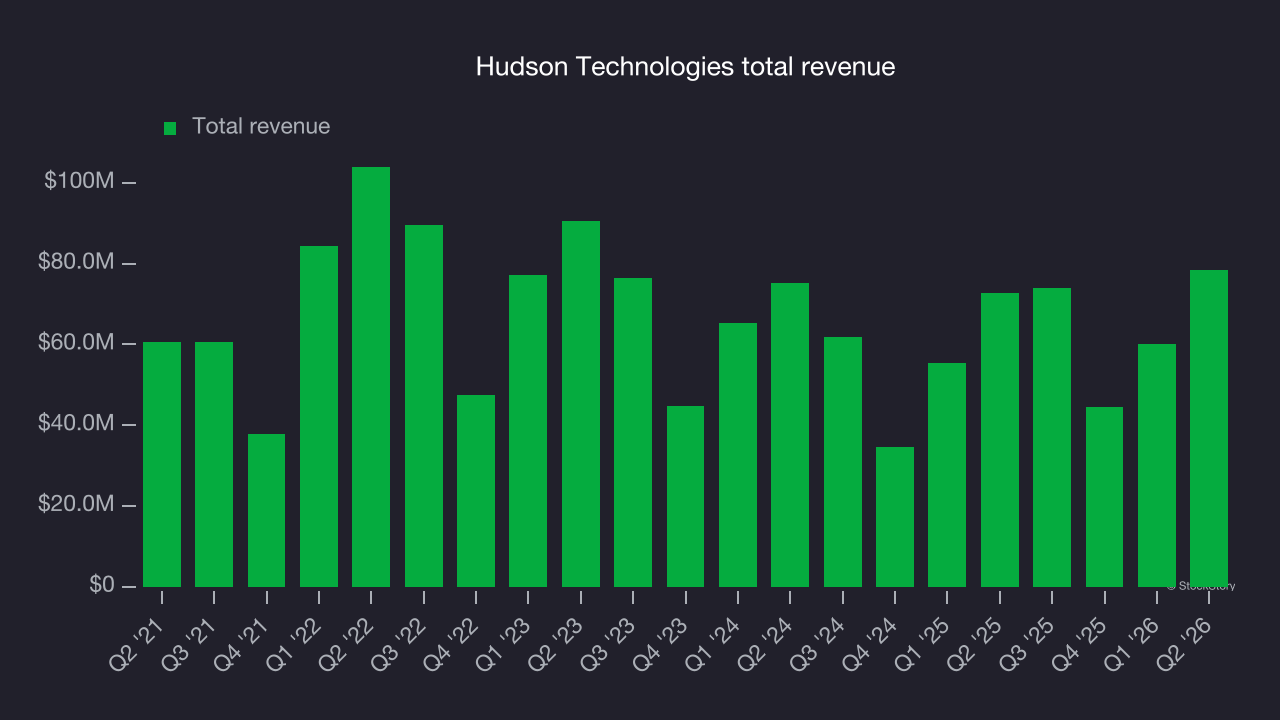This screenshot has width=1280, height=720.
Task: Click the Q4 '23 revenue bar
Action: click(685, 496)
